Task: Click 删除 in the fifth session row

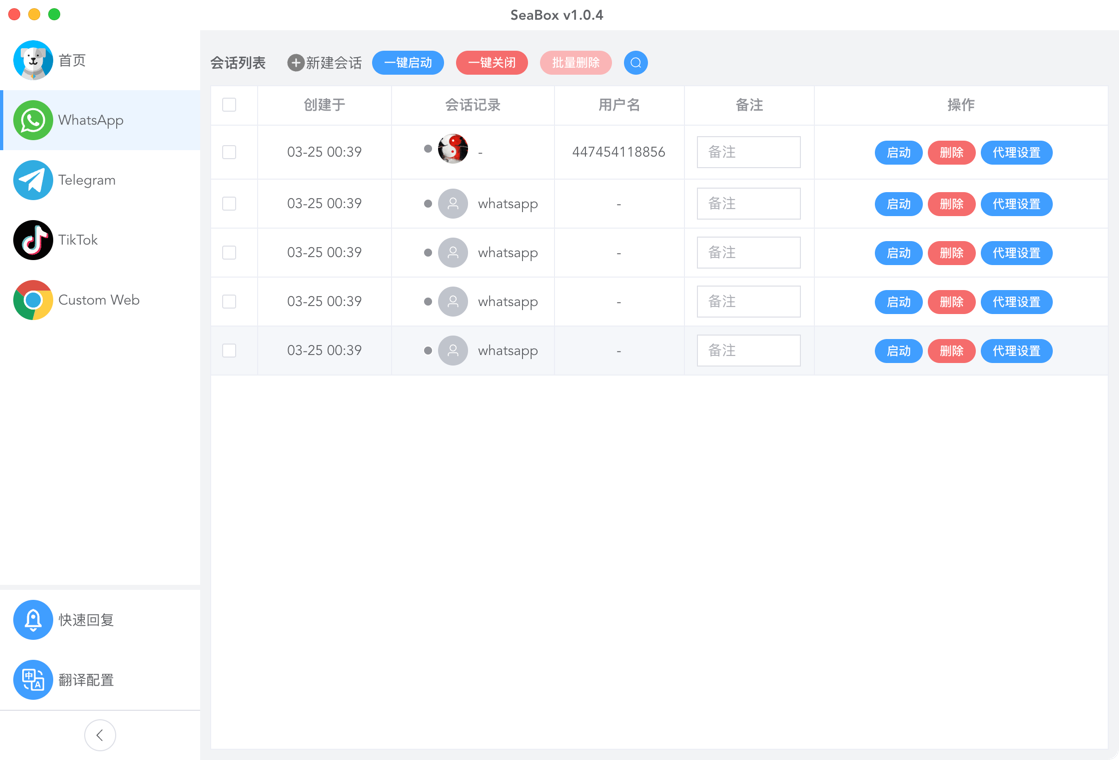Action: click(951, 351)
